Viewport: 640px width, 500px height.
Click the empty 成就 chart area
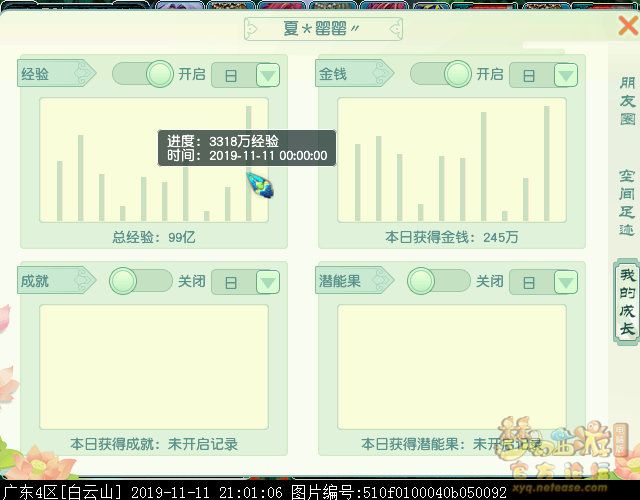click(153, 365)
